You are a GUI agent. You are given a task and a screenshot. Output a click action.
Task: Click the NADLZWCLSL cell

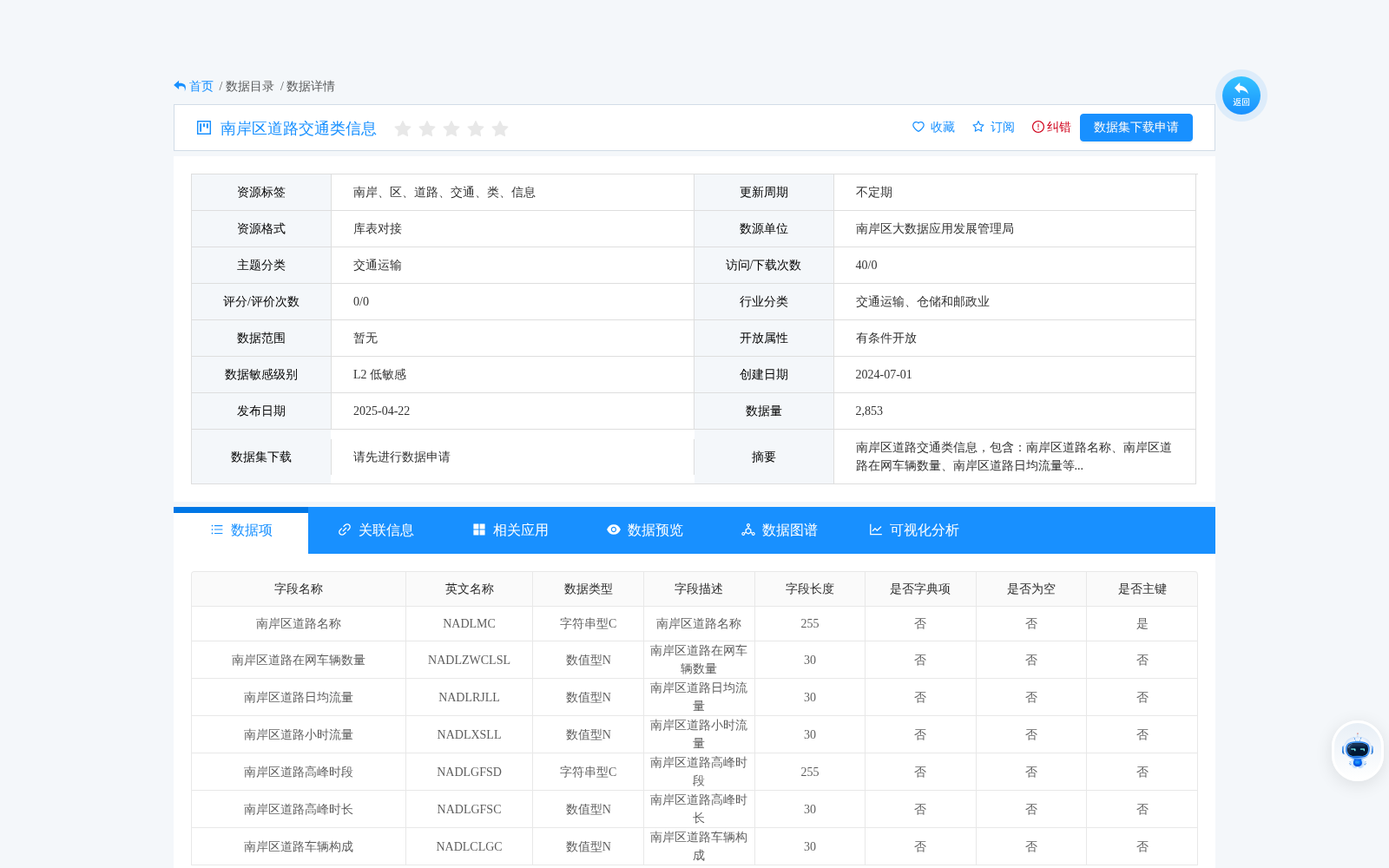[x=470, y=661]
